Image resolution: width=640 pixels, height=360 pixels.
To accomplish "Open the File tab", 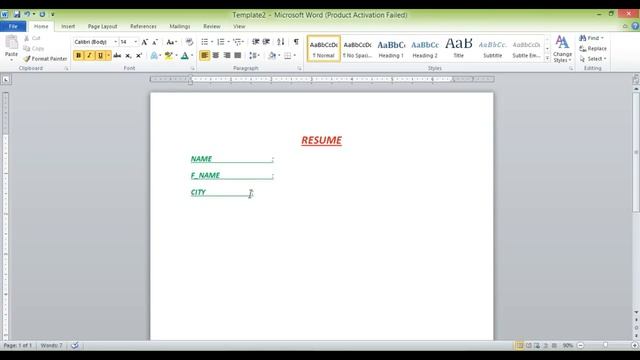I will pyautogui.click(x=13, y=26).
